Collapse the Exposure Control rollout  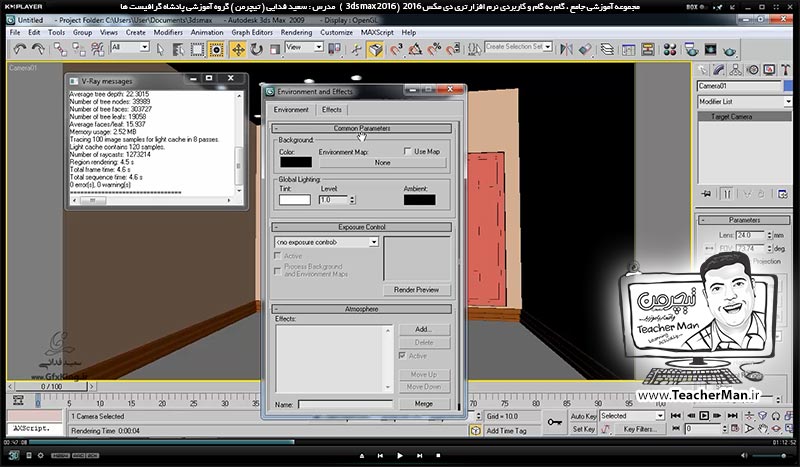(362, 227)
